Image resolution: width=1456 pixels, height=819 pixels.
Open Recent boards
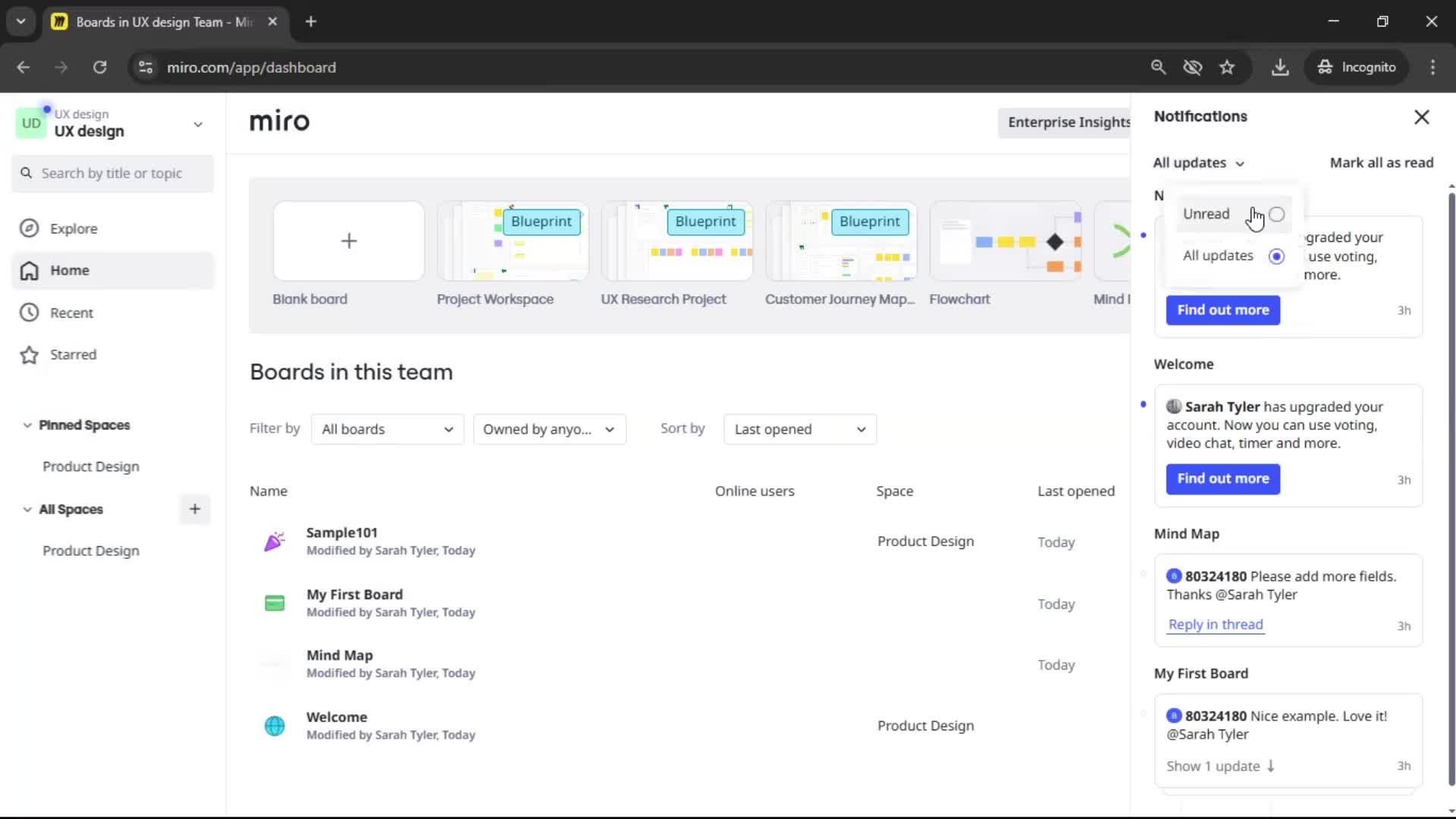113,312
